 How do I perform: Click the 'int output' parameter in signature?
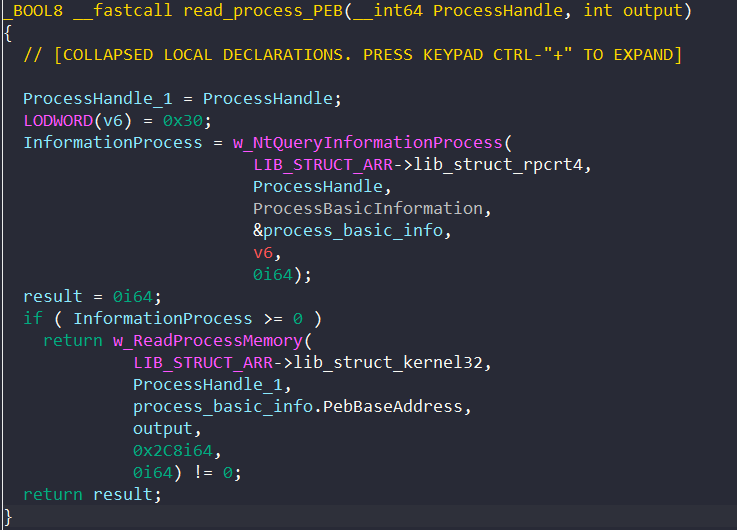click(633, 10)
